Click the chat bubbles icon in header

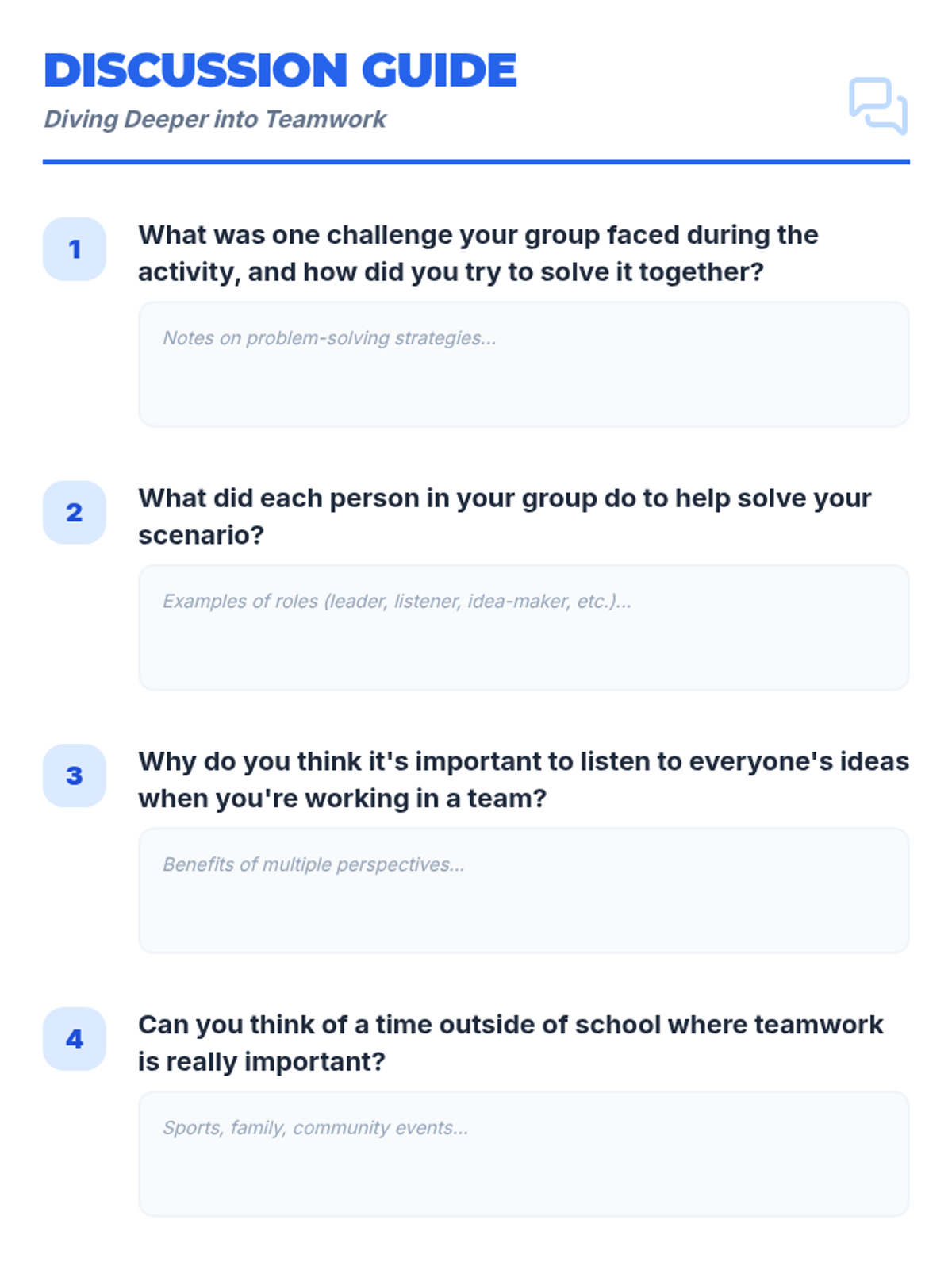878,106
